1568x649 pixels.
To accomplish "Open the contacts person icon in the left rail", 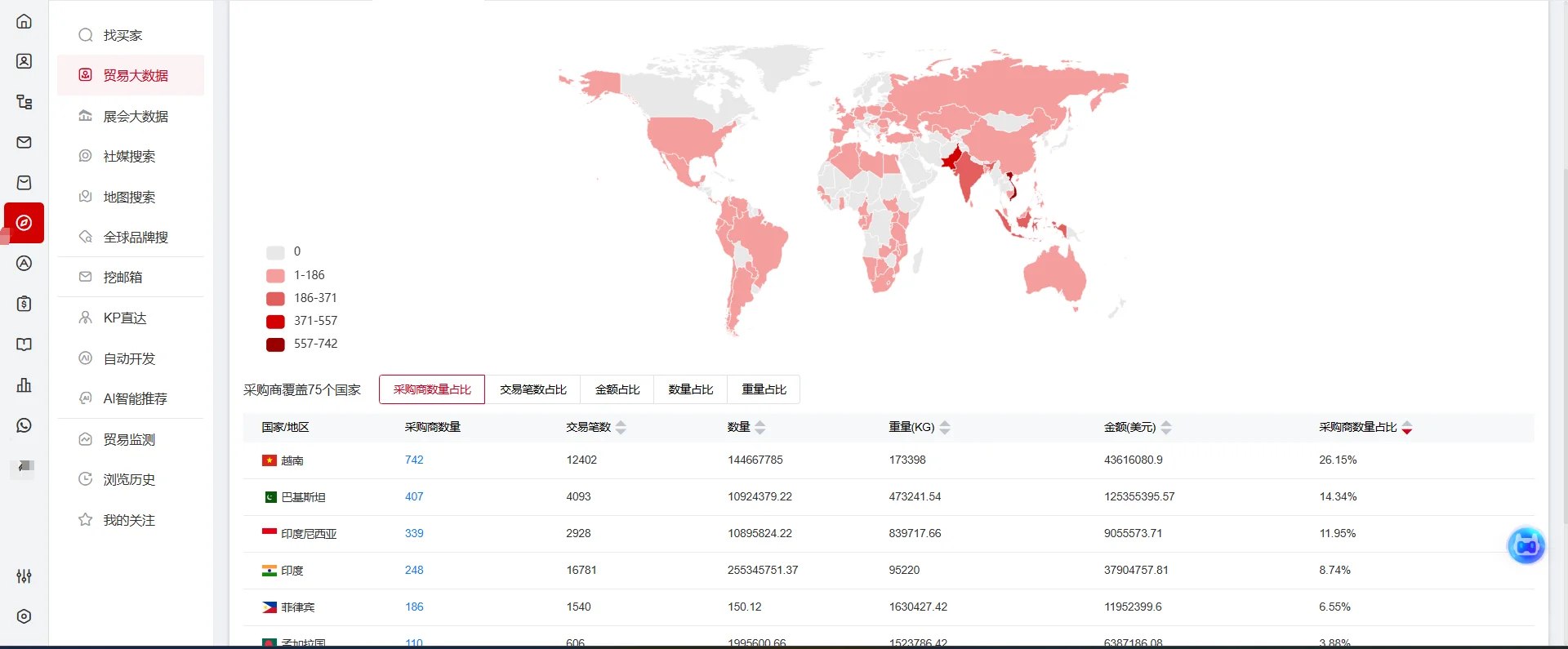I will [24, 61].
